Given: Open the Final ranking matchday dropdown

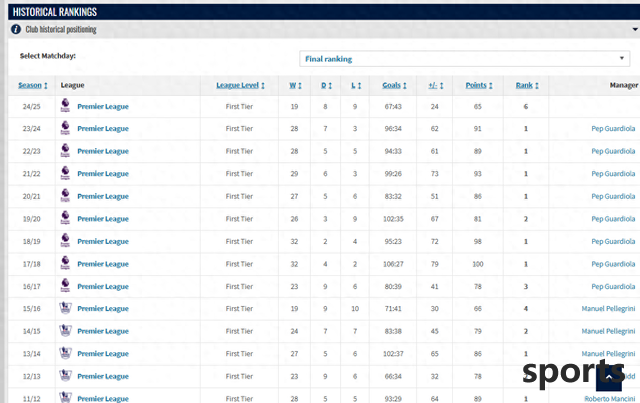Looking at the screenshot, I should [x=464, y=59].
